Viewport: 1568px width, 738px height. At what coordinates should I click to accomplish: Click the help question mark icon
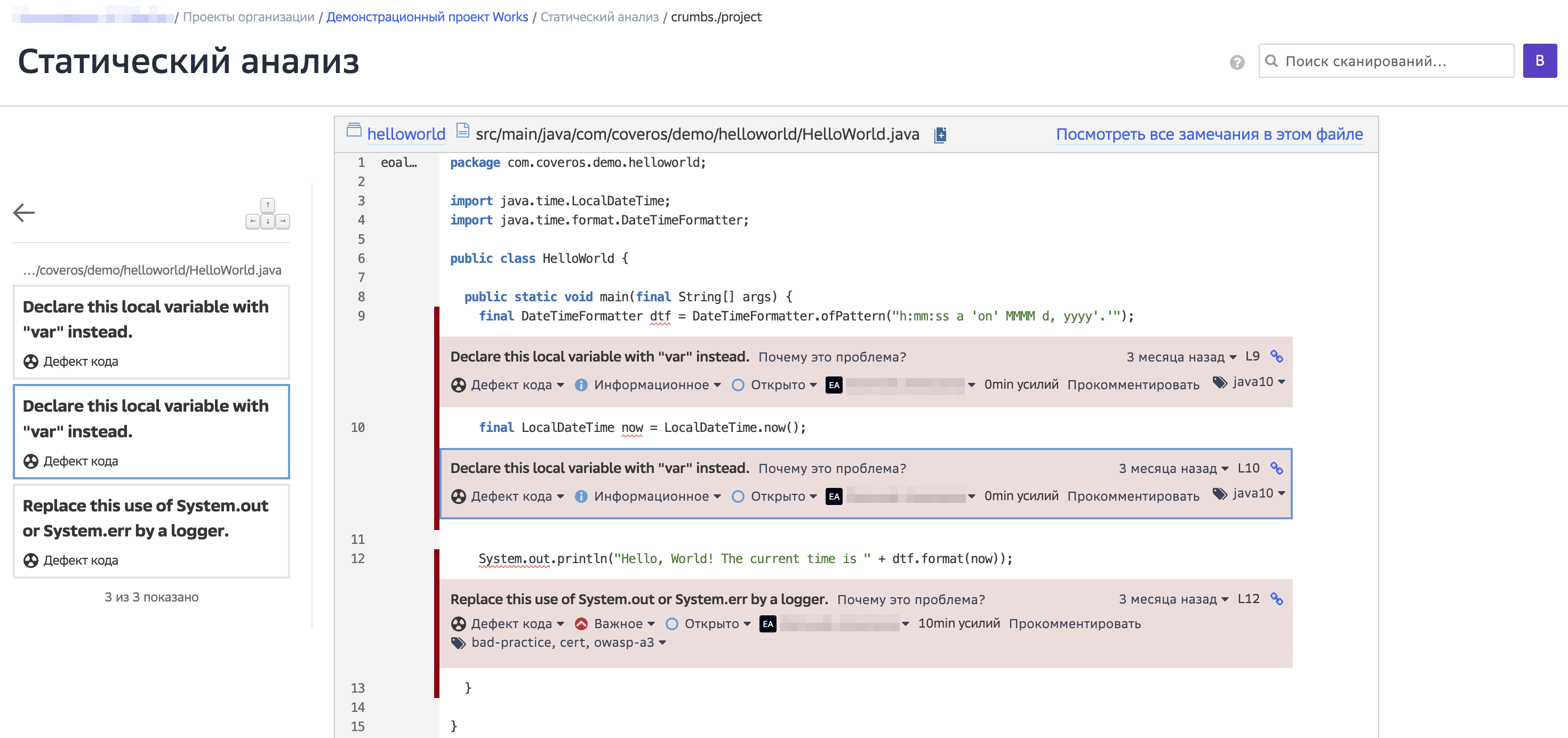click(1236, 62)
